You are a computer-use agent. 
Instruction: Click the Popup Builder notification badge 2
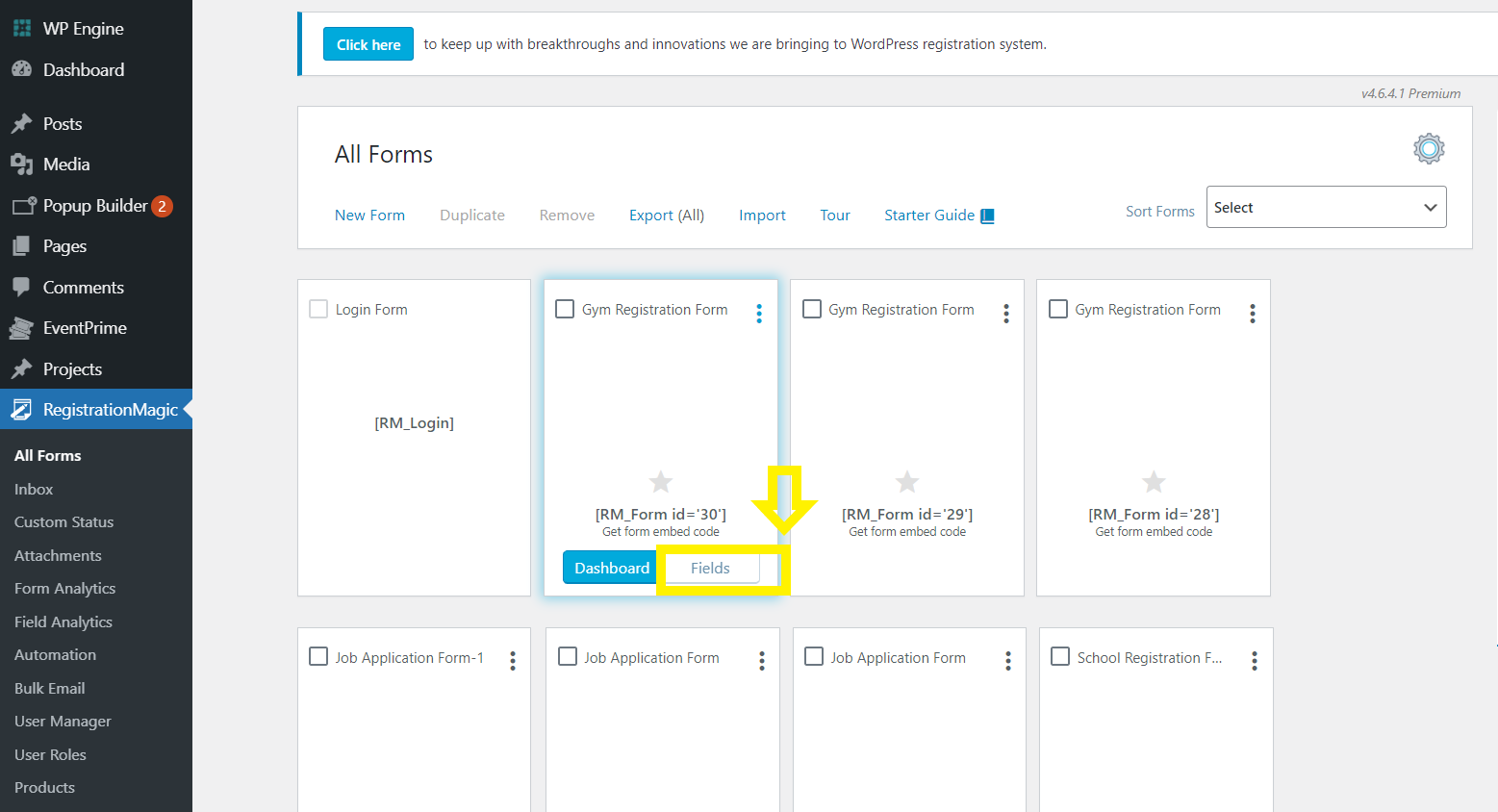[162, 206]
